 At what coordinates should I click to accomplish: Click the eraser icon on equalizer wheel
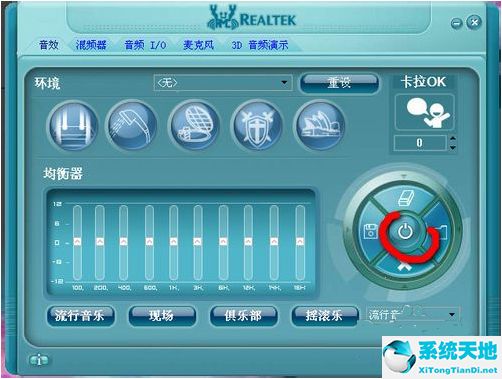coord(405,198)
